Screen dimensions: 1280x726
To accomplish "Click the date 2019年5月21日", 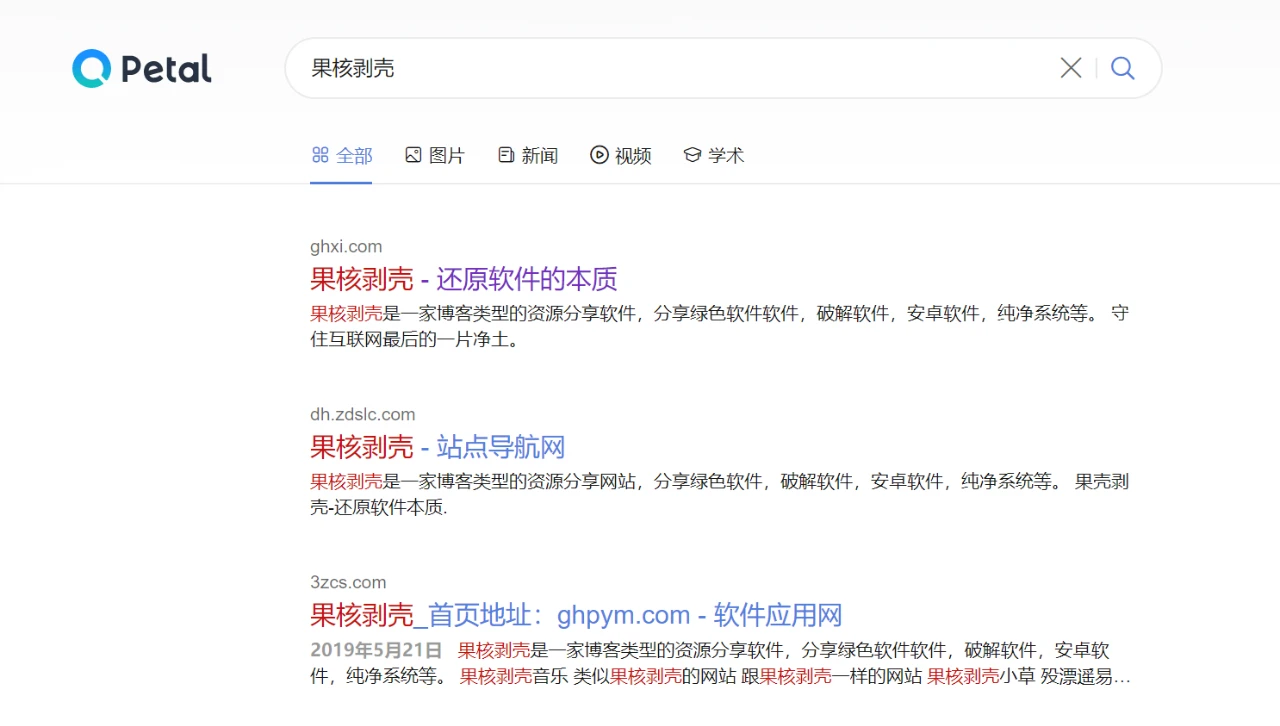I will coord(376,650).
